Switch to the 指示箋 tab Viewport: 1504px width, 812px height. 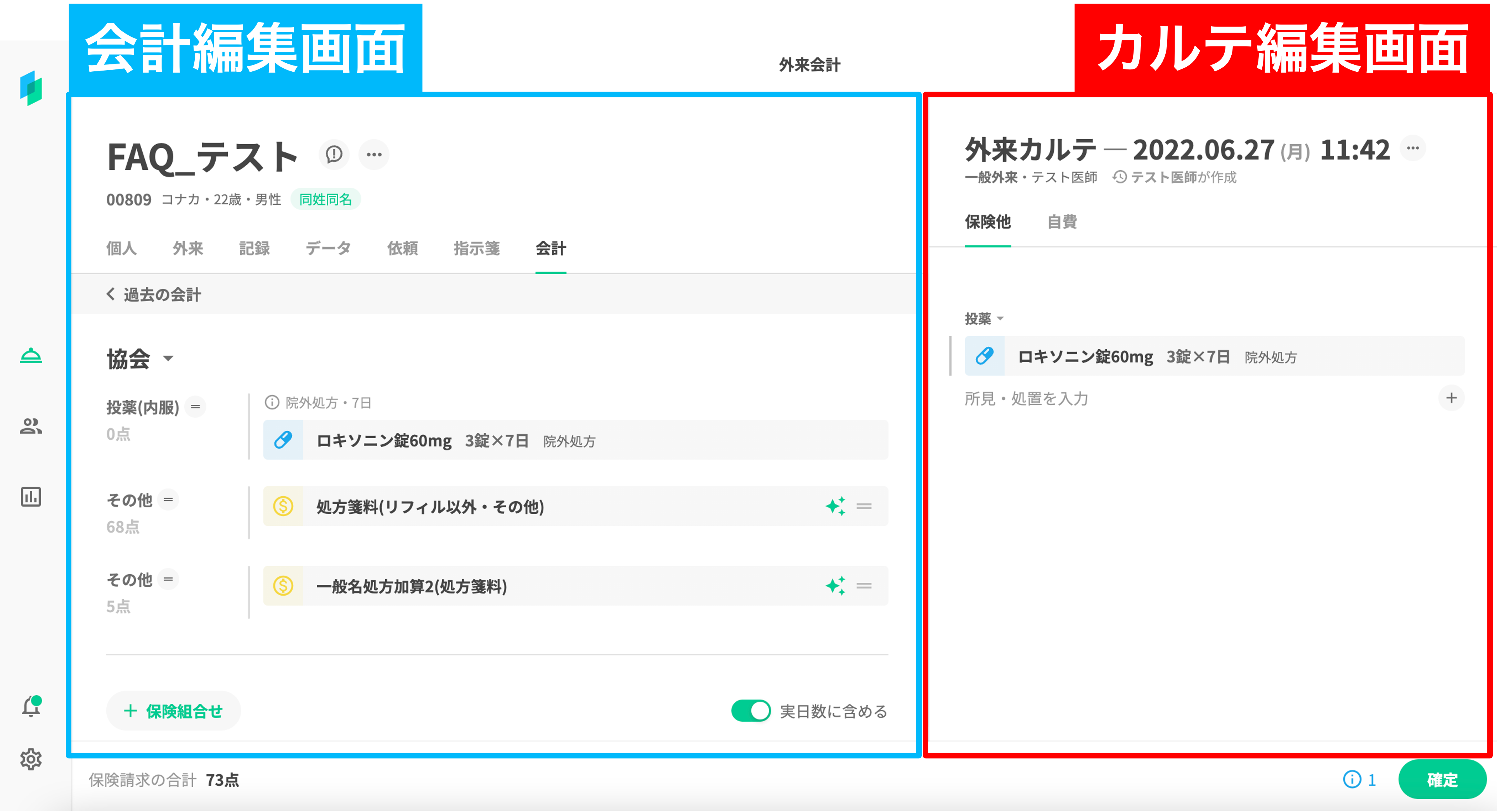pos(476,249)
